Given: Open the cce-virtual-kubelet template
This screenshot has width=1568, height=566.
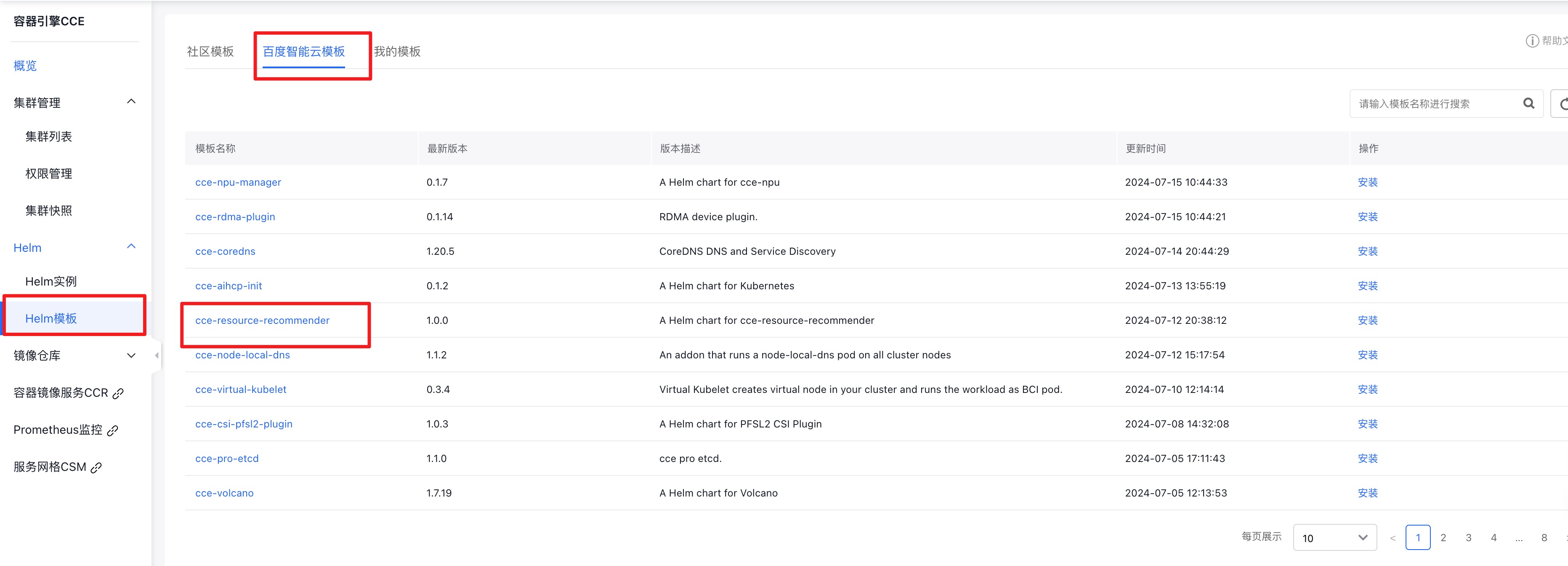Looking at the screenshot, I should [240, 389].
